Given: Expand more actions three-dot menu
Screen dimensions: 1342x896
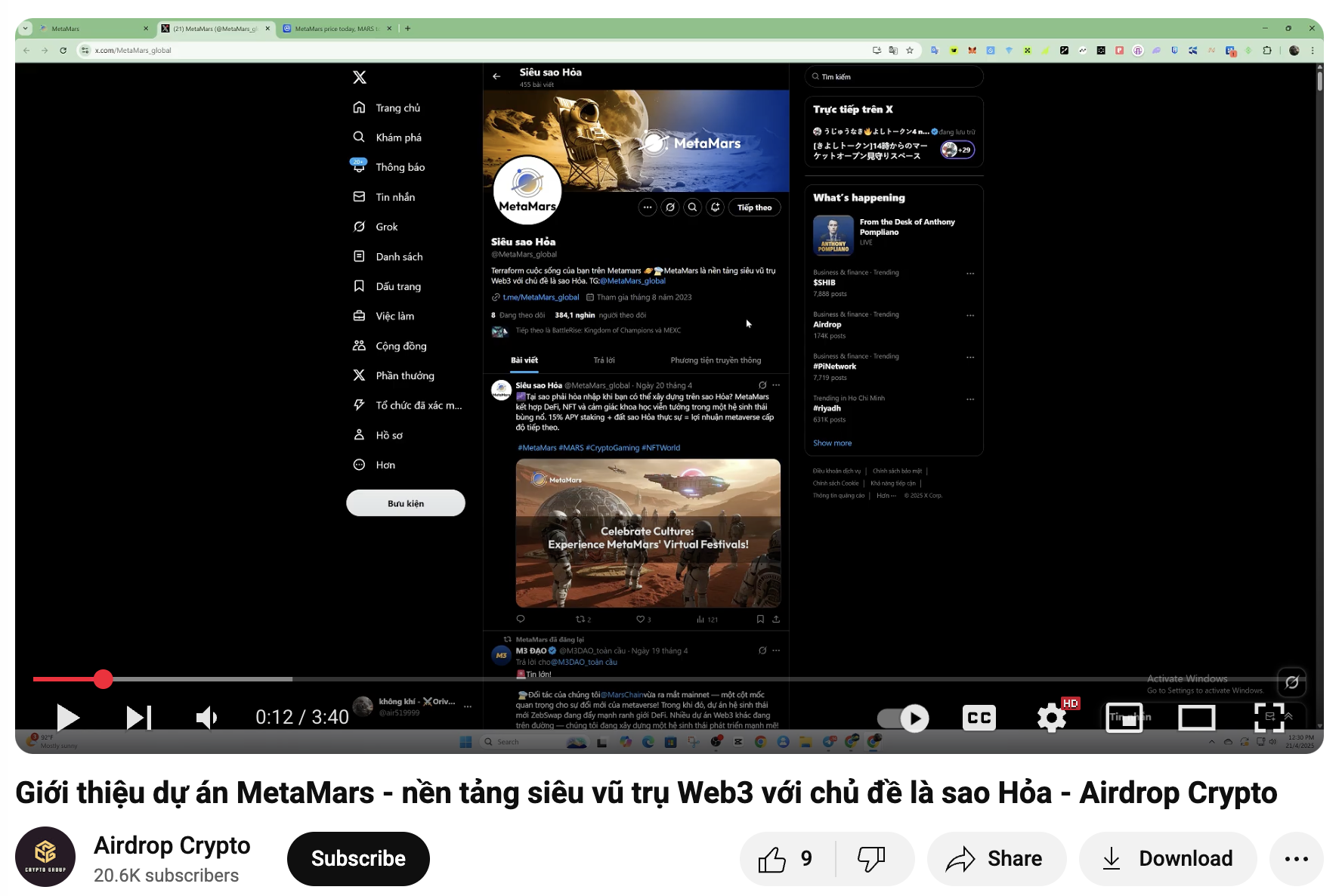Looking at the screenshot, I should (x=1296, y=859).
